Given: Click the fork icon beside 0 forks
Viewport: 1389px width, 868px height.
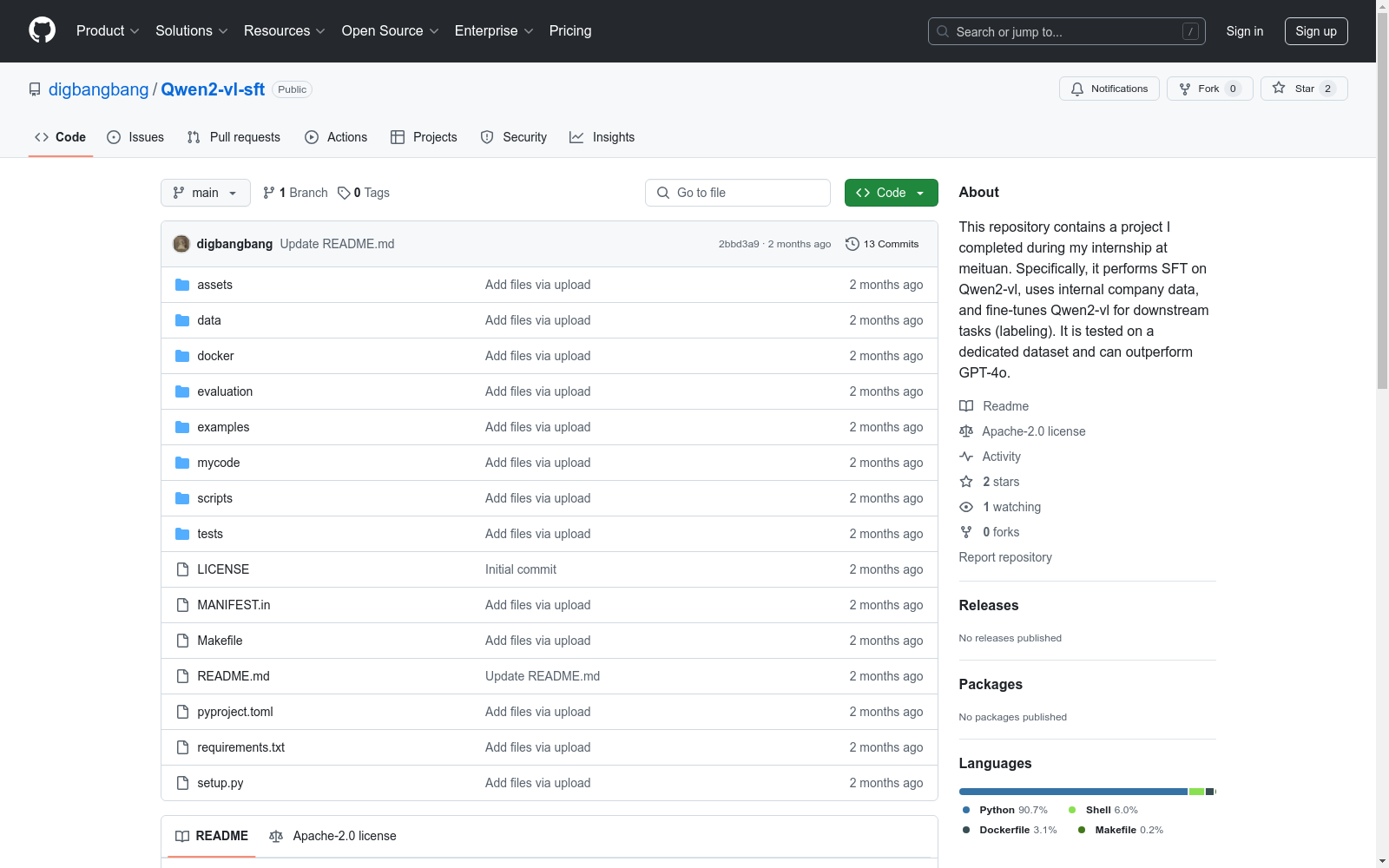Looking at the screenshot, I should coord(966,532).
